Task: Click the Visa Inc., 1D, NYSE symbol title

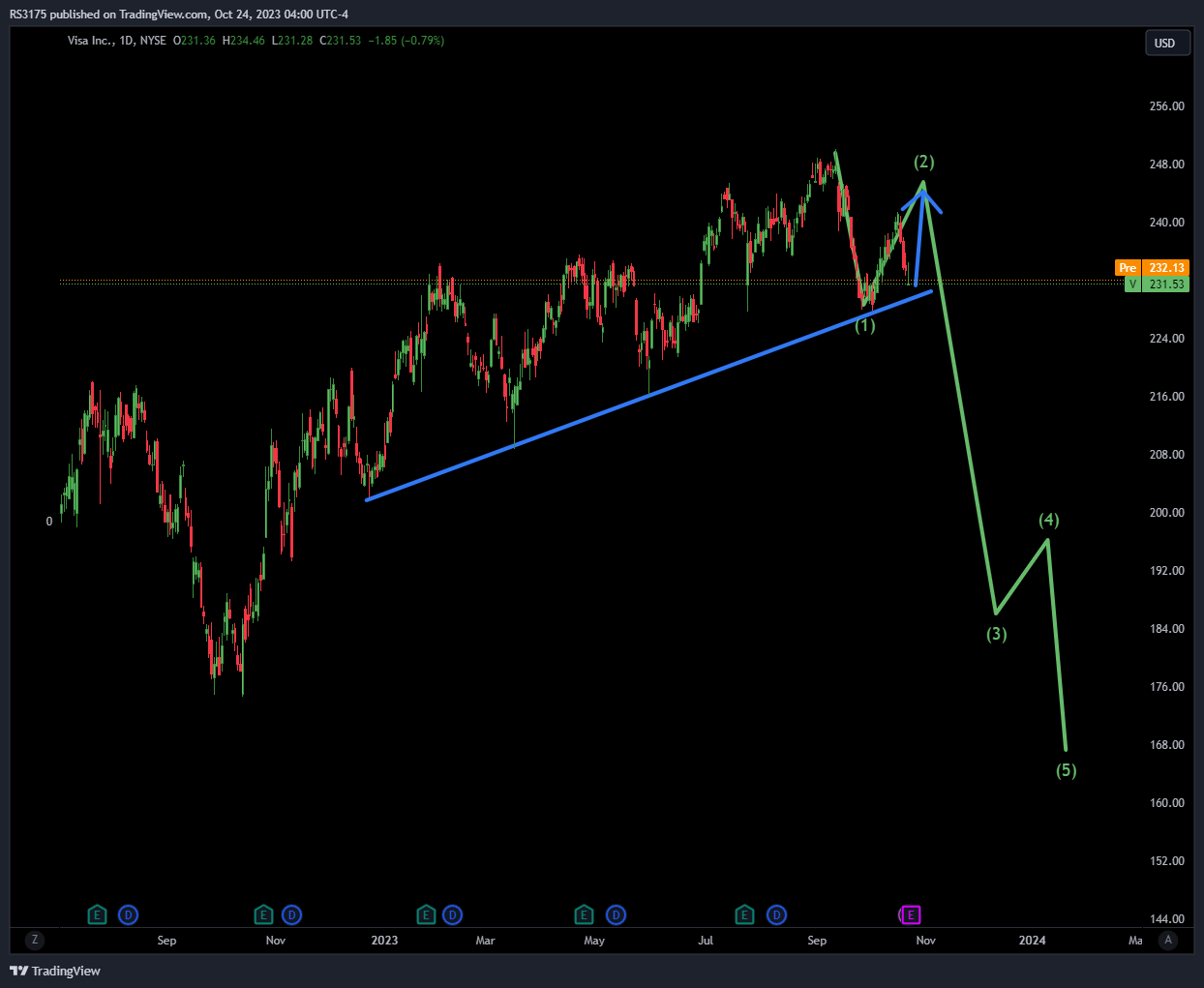Action: coord(116,41)
